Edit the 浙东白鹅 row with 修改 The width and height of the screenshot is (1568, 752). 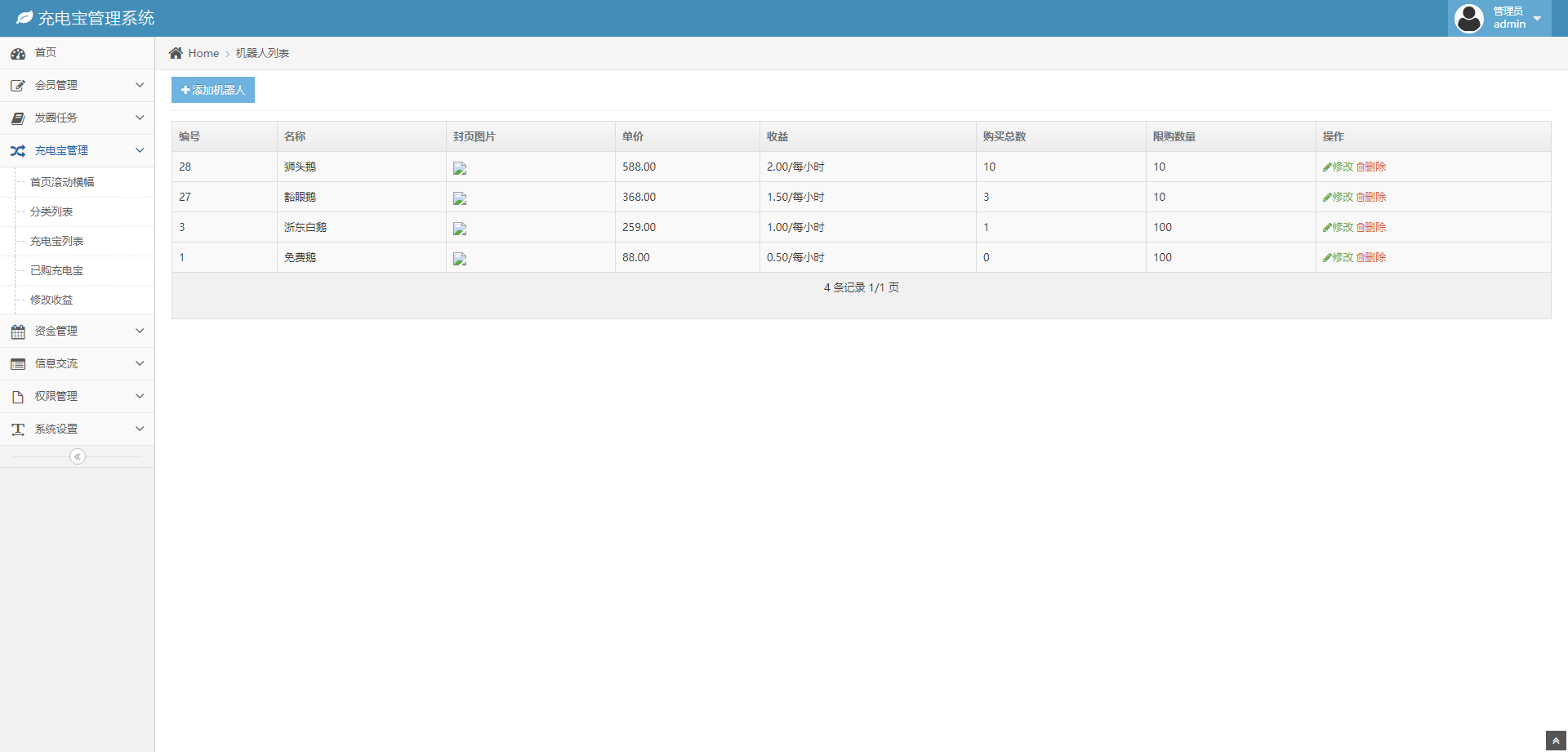coord(1338,227)
